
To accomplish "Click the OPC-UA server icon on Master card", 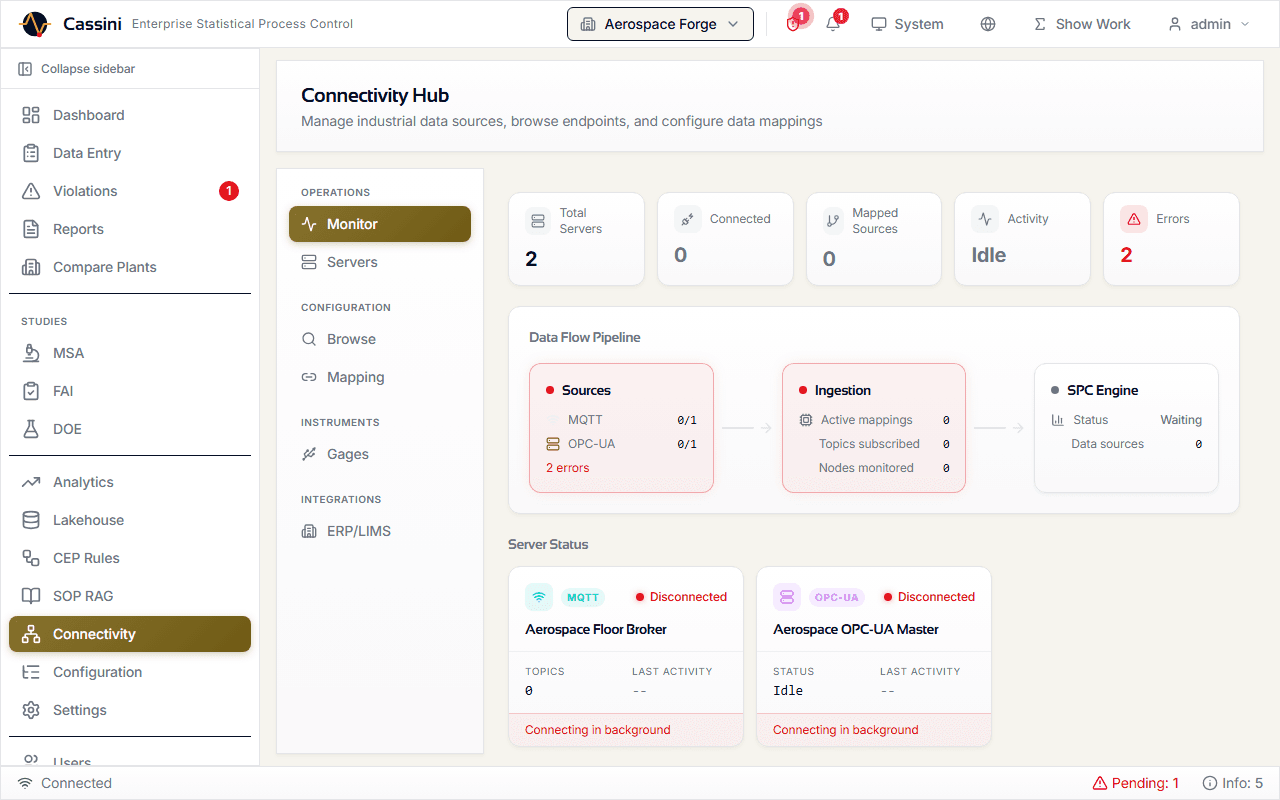I will [x=787, y=597].
